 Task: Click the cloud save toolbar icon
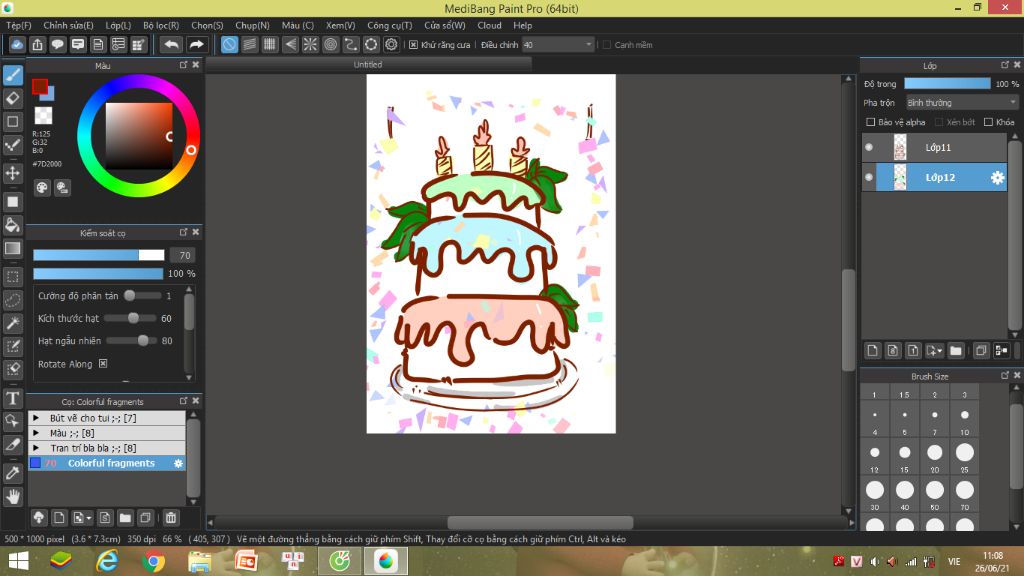pos(17,44)
